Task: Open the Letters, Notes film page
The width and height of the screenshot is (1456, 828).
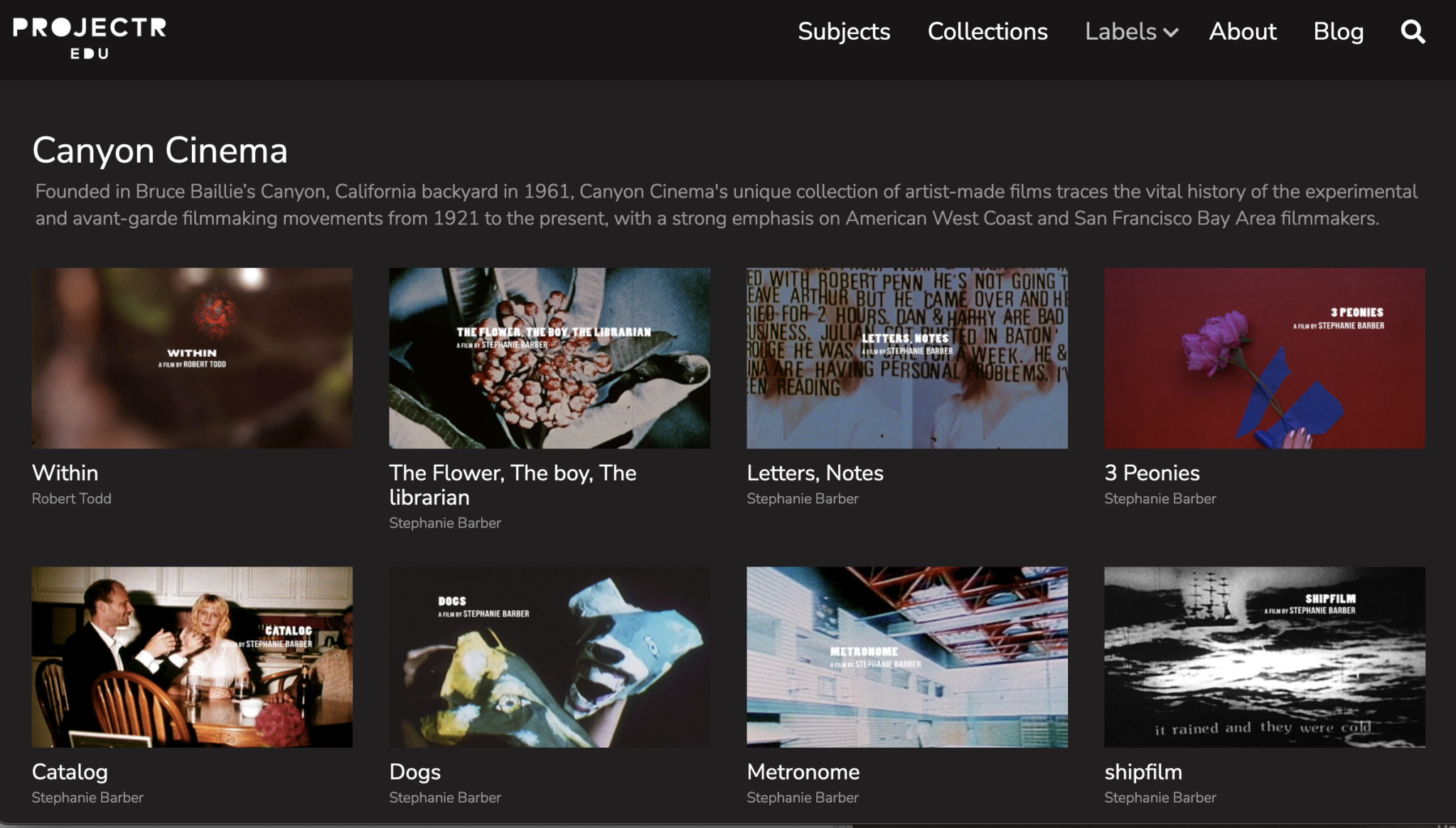Action: click(815, 473)
